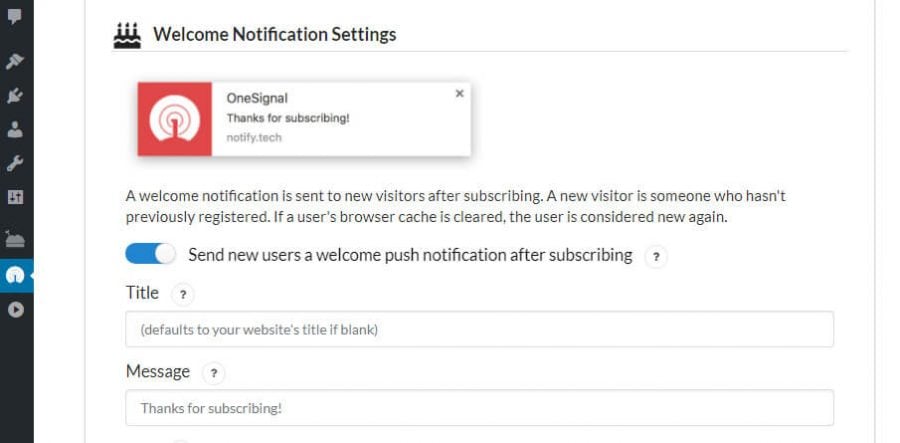
Task: Click the help icon next to Title
Action: pos(182,295)
